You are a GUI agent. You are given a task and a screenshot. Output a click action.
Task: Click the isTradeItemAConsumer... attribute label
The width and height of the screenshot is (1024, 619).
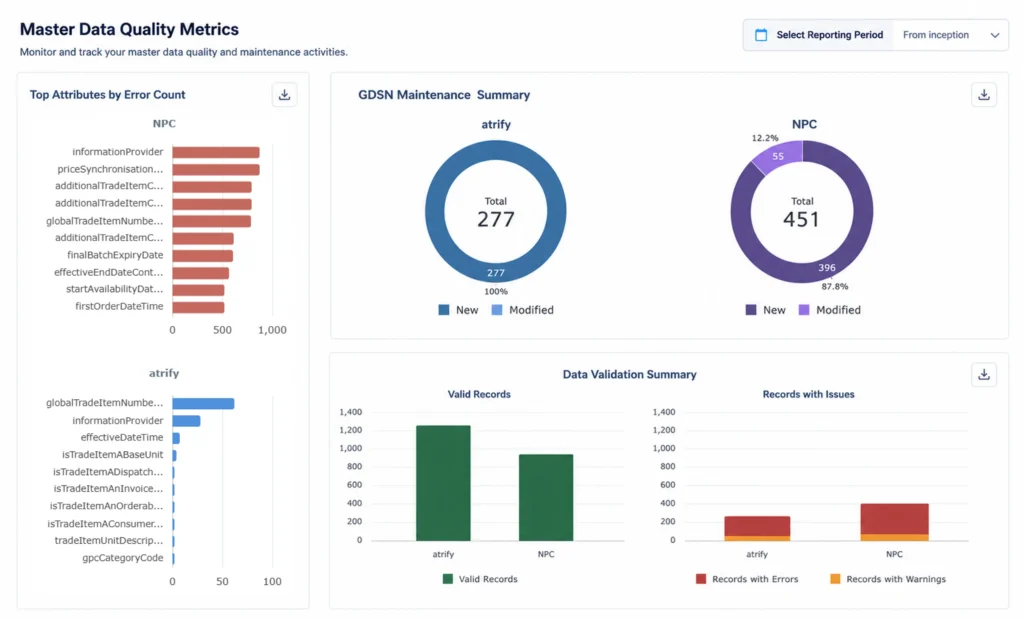(105, 524)
